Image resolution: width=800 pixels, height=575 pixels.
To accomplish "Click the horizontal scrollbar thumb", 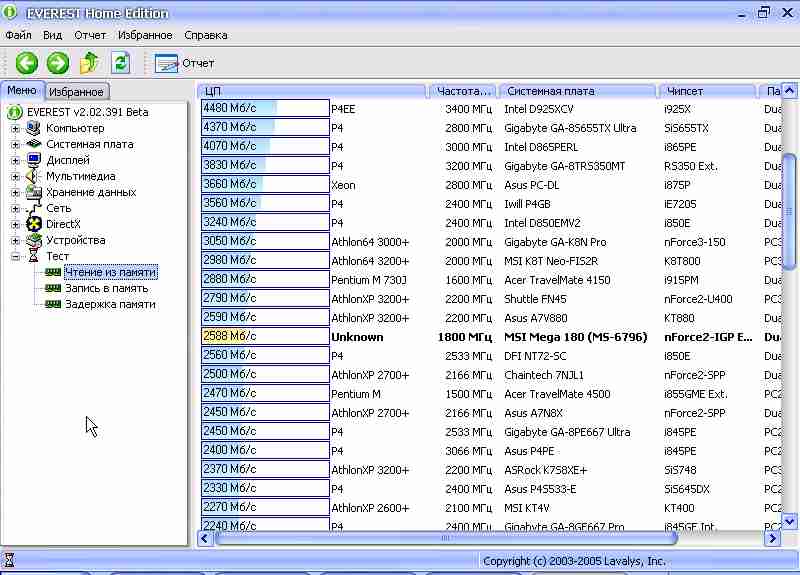I will point(446,538).
